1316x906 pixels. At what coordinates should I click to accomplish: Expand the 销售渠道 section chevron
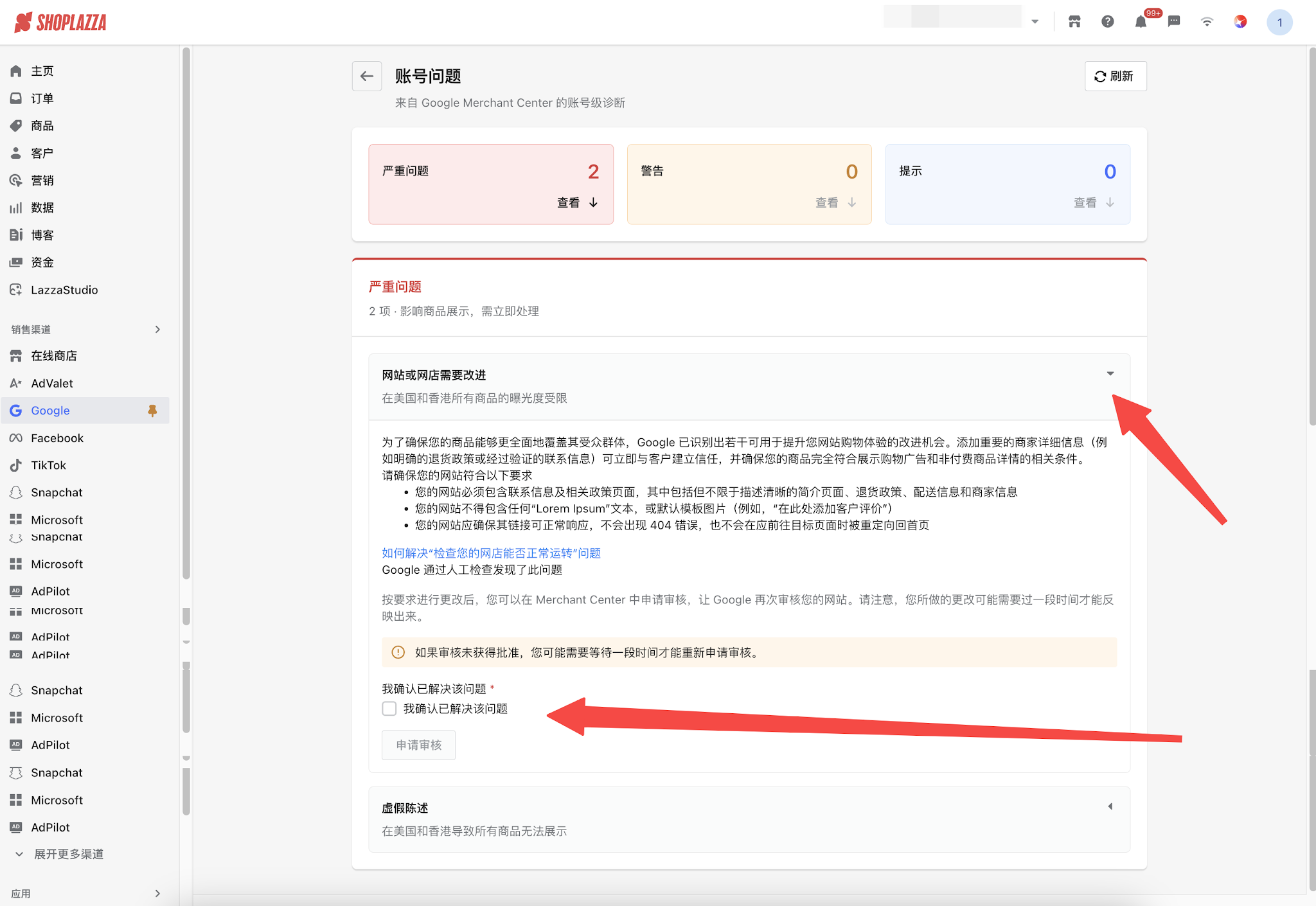coord(157,330)
